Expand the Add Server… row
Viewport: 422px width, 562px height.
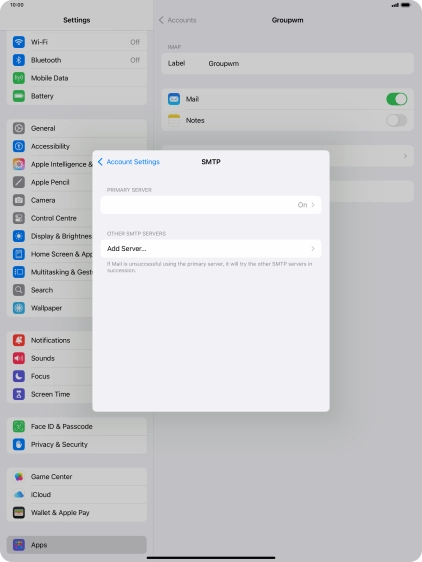tap(211, 248)
